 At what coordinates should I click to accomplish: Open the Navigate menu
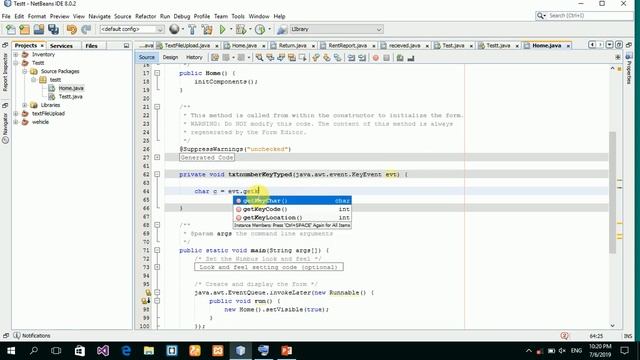coord(99,16)
